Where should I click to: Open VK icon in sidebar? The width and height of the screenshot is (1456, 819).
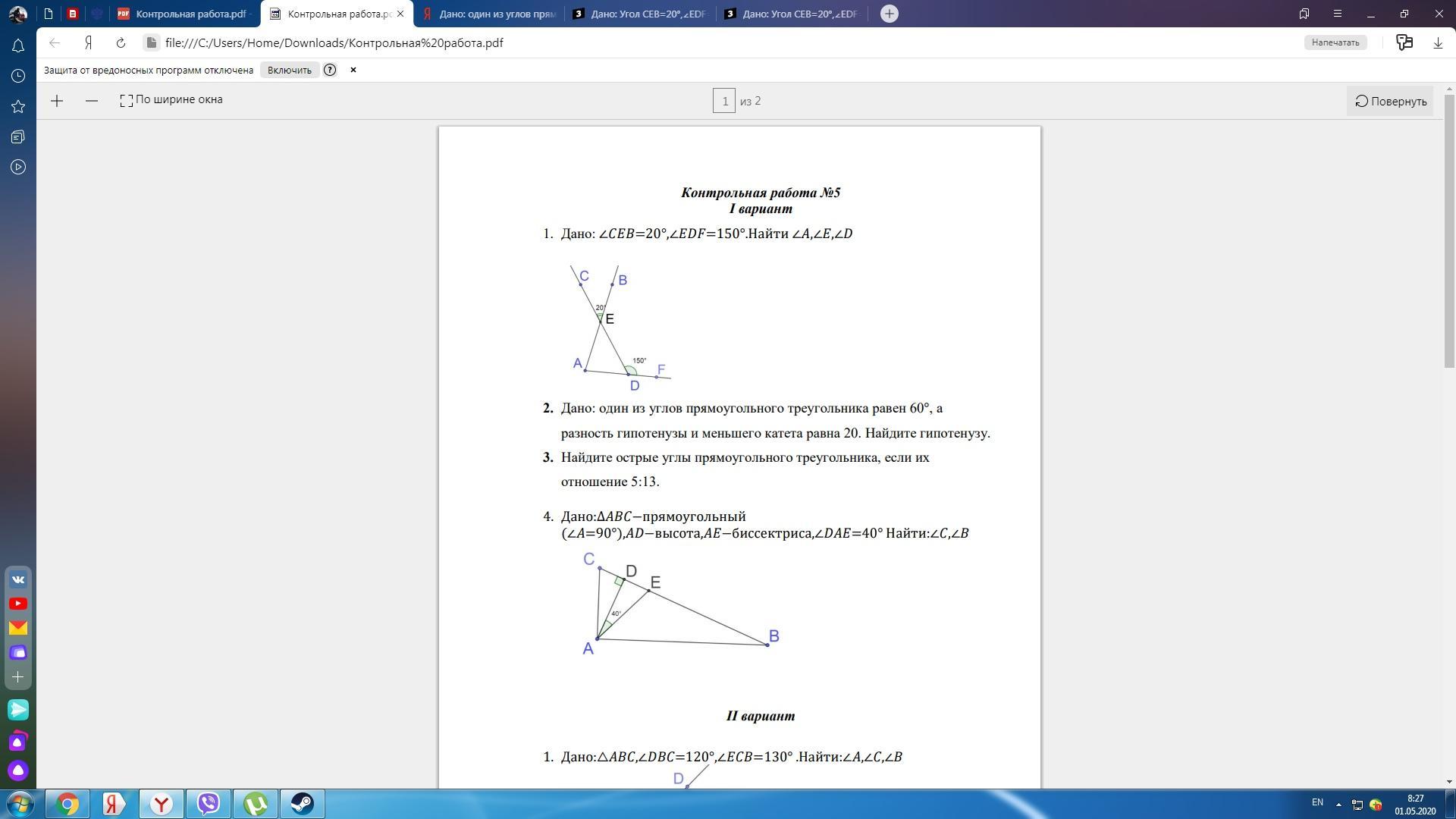click(18, 579)
